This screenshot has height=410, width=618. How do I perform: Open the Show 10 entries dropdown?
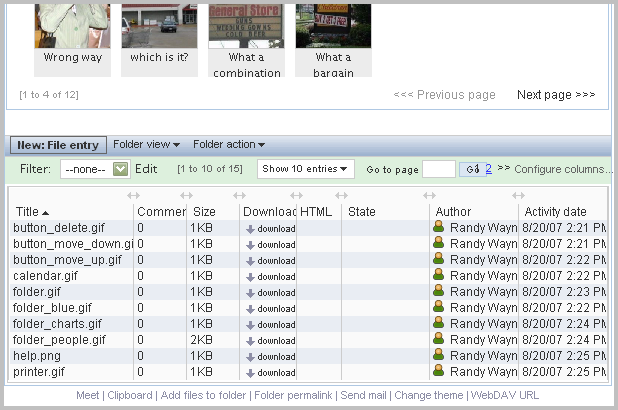click(x=305, y=169)
